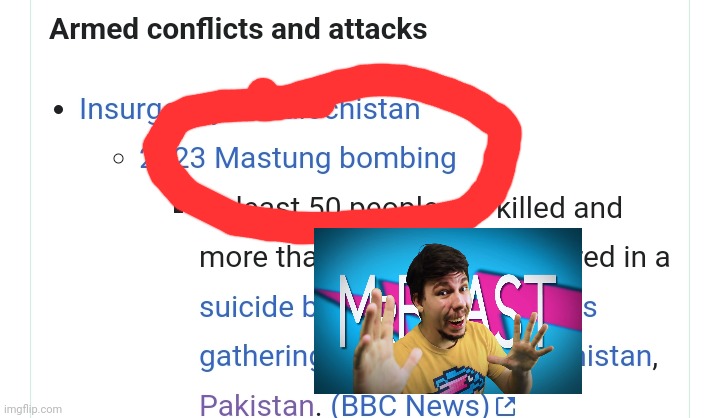Open the BBC News source link
Viewport: 720px width, 418px height.
(410, 406)
